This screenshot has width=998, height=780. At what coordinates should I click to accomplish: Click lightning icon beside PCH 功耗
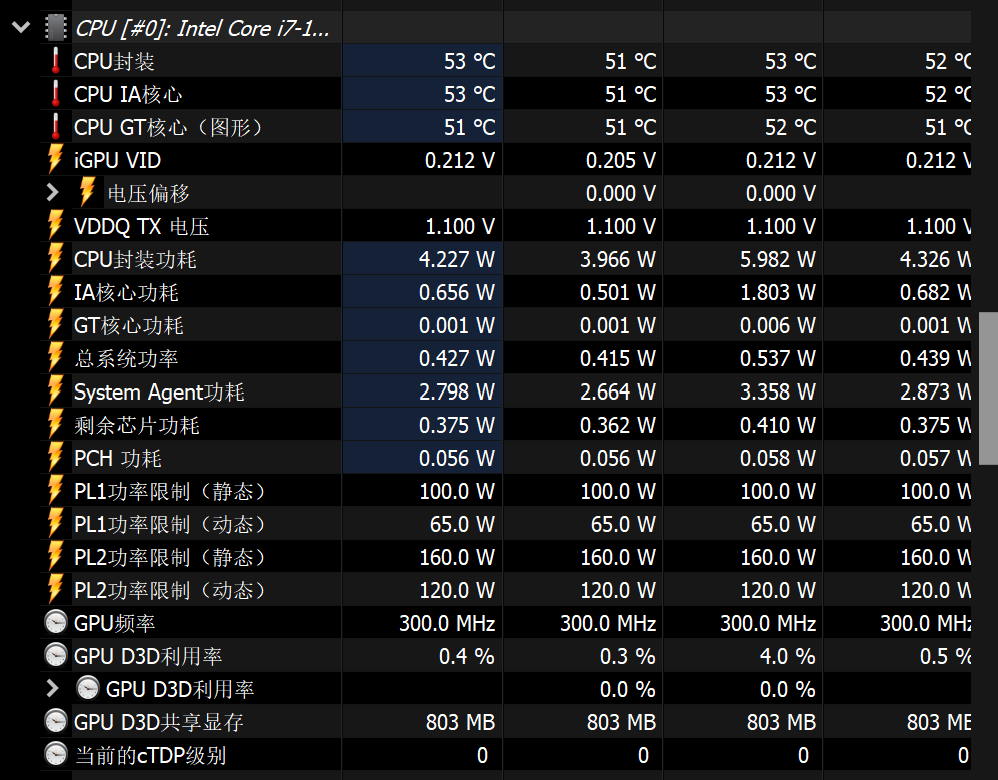56,458
